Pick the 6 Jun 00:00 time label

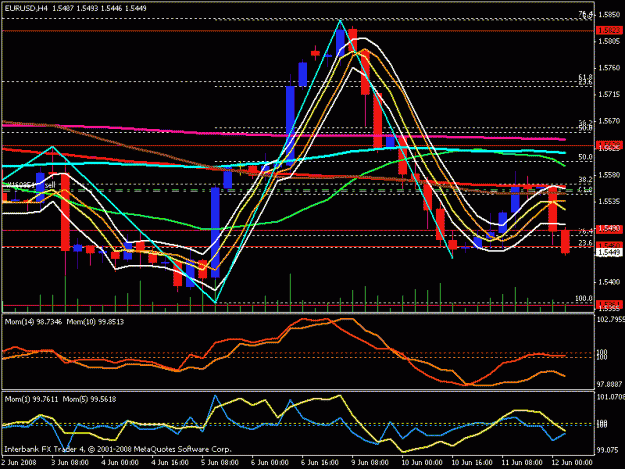click(x=270, y=463)
